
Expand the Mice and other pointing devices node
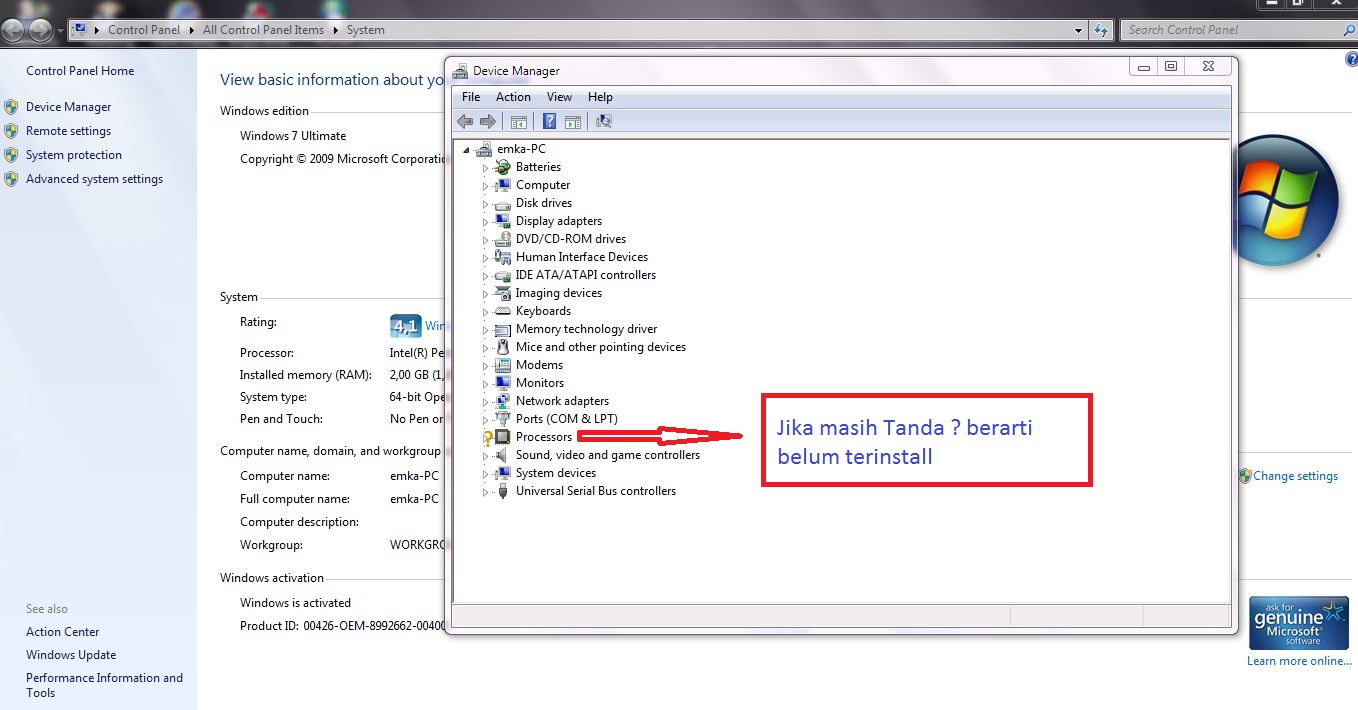486,348
